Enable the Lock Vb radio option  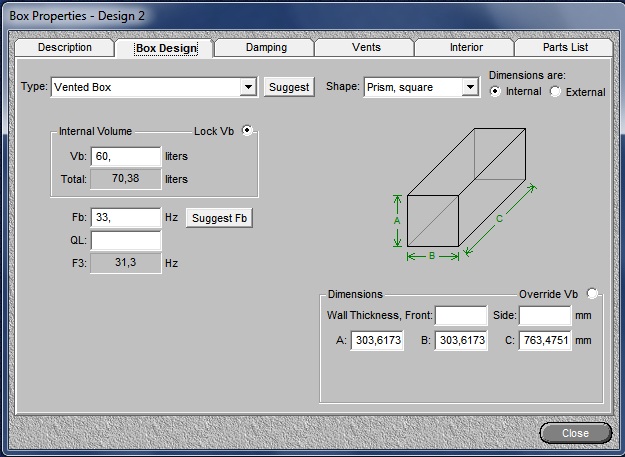coord(247,130)
